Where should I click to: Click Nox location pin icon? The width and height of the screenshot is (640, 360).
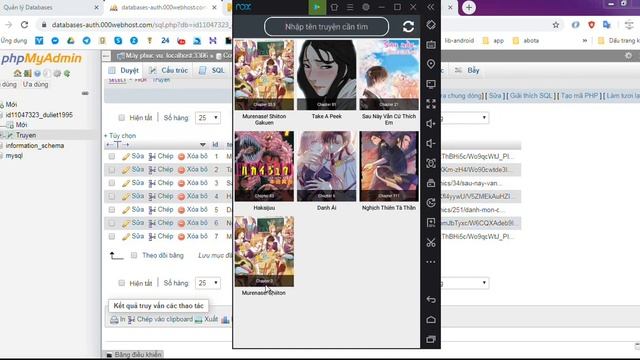[431, 64]
